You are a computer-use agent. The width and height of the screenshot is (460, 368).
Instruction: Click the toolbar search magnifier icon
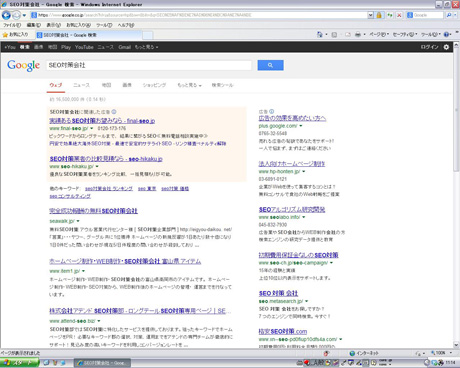coord(449,15)
